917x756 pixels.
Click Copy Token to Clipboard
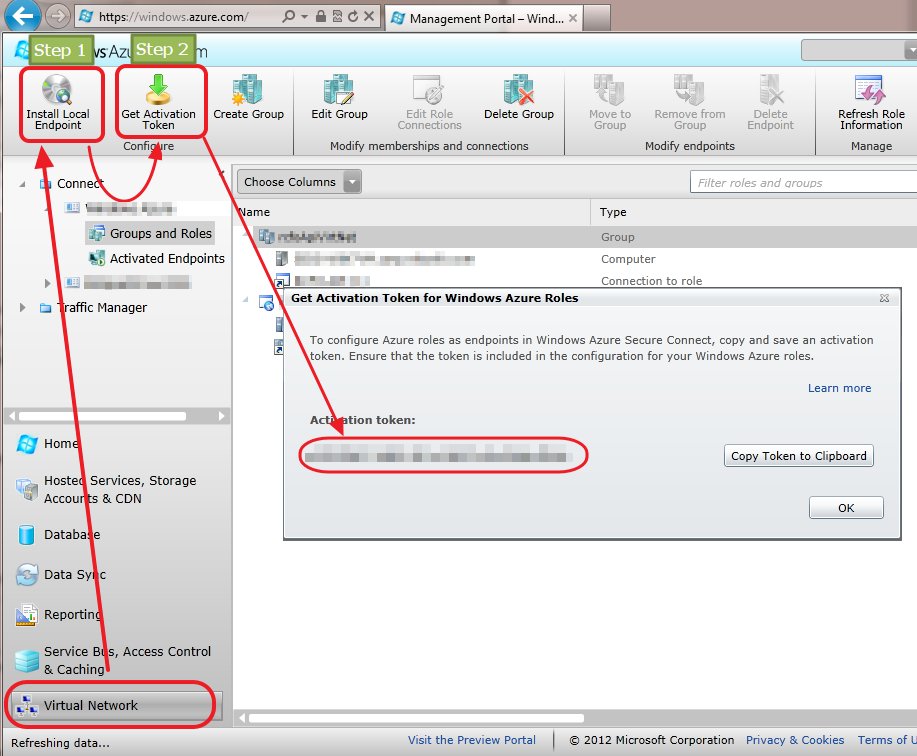(798, 456)
